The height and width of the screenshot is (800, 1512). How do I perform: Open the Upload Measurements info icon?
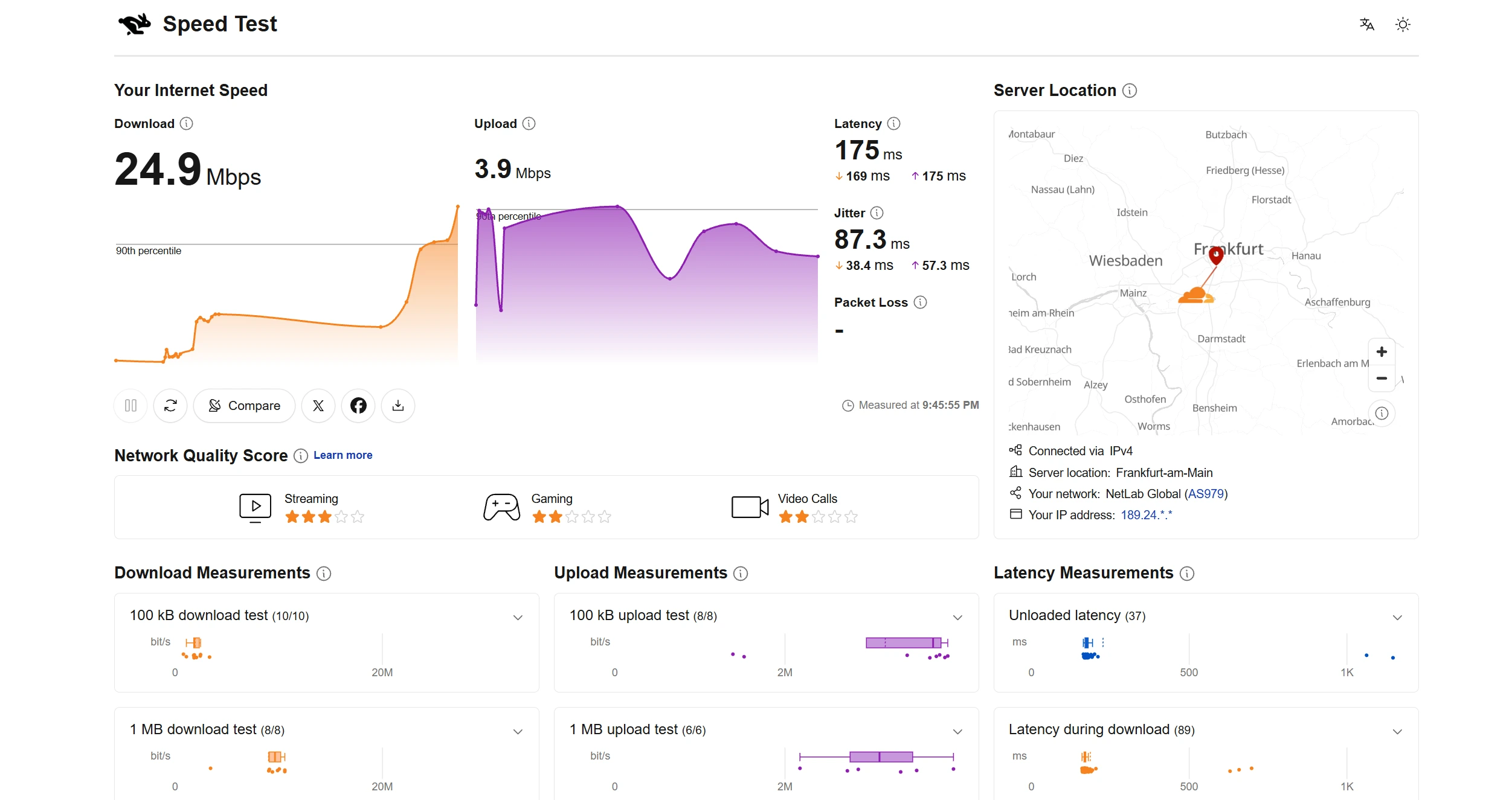click(x=741, y=574)
